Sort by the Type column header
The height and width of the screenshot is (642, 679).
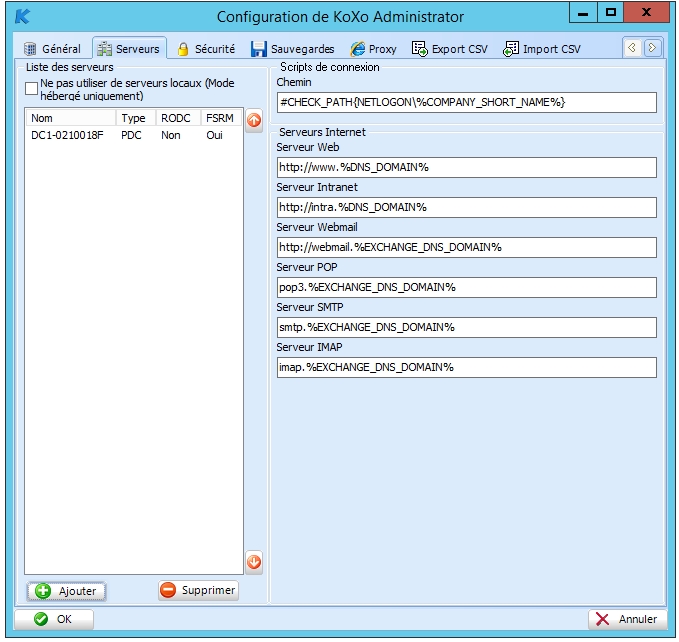click(x=136, y=118)
